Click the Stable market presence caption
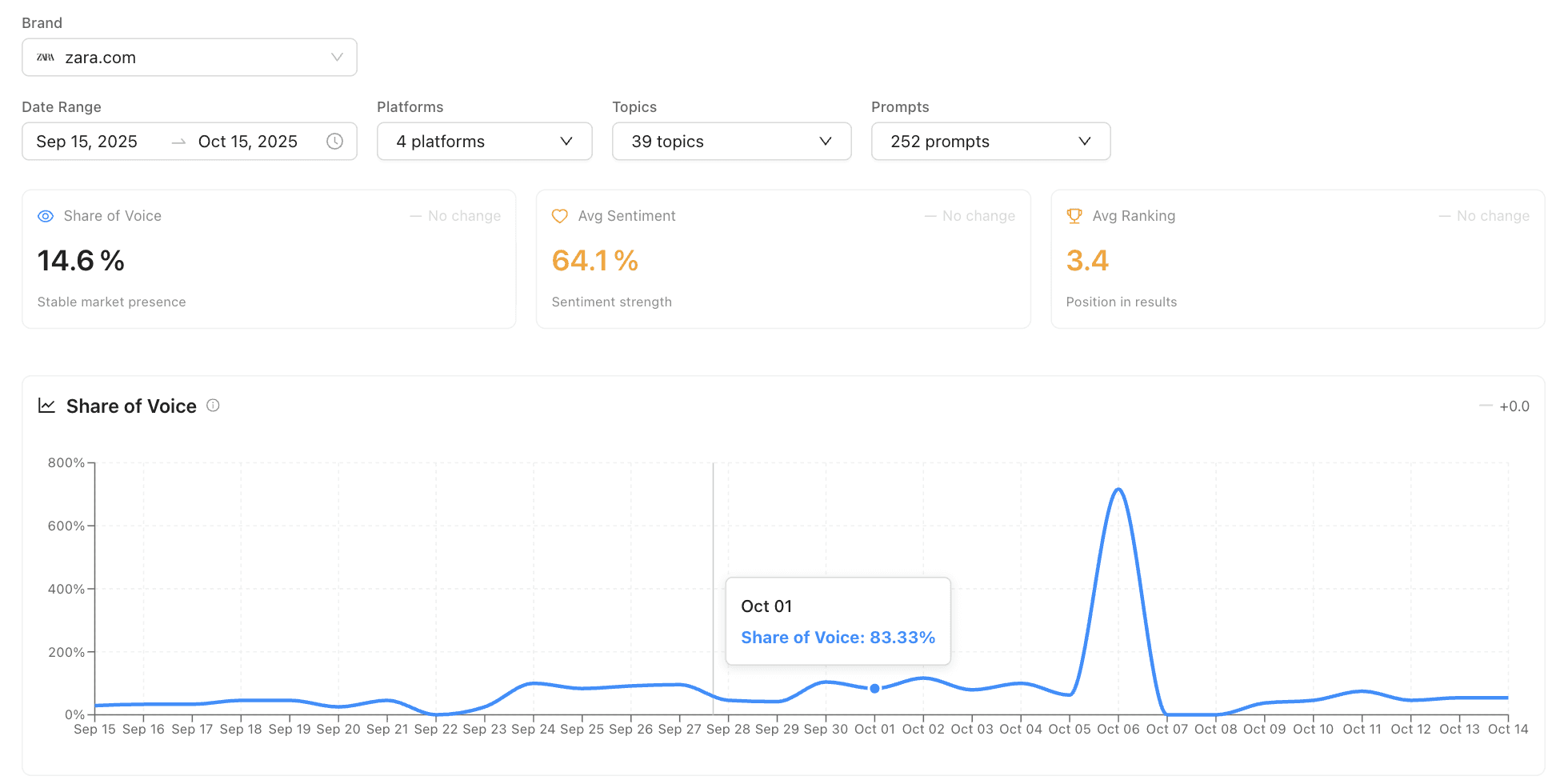Screen dimensions: 1568x784 (x=111, y=302)
